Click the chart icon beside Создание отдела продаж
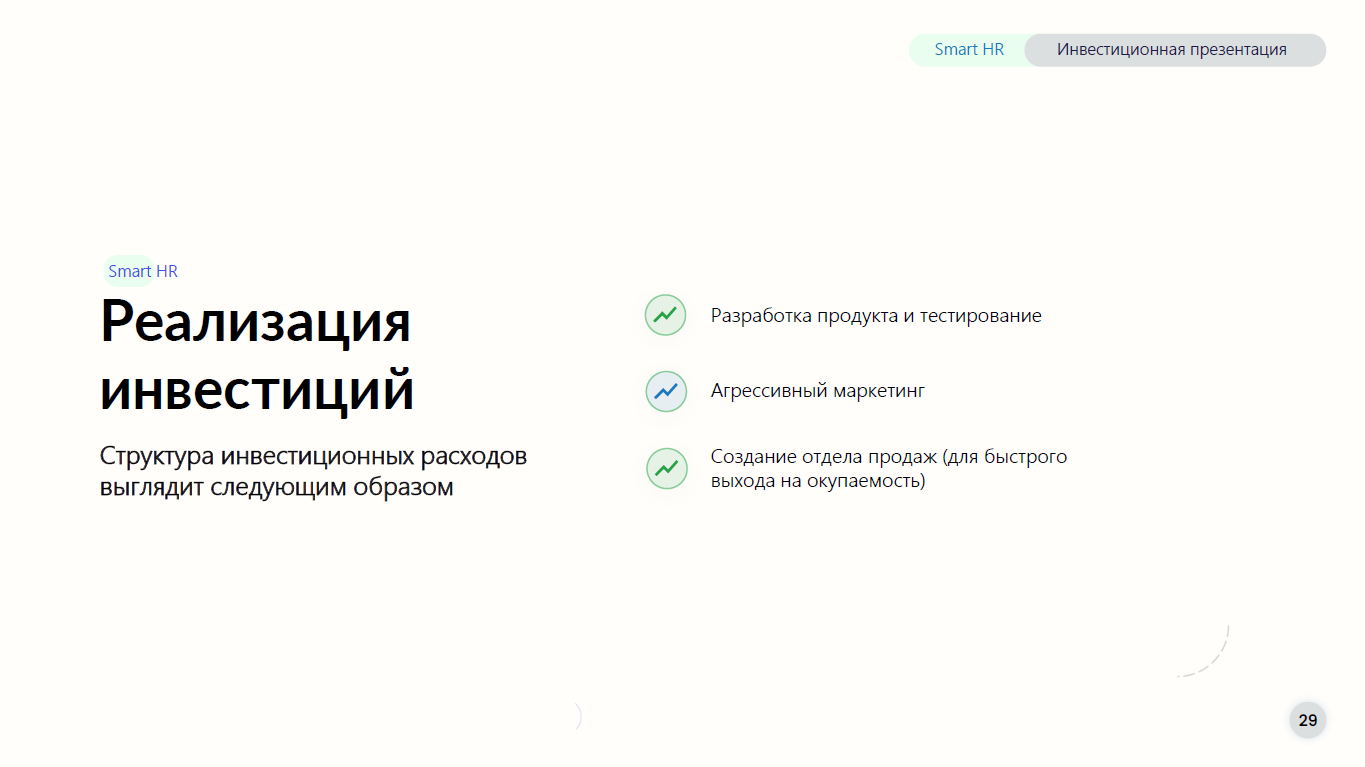This screenshot has height=767, width=1365. 666,468
